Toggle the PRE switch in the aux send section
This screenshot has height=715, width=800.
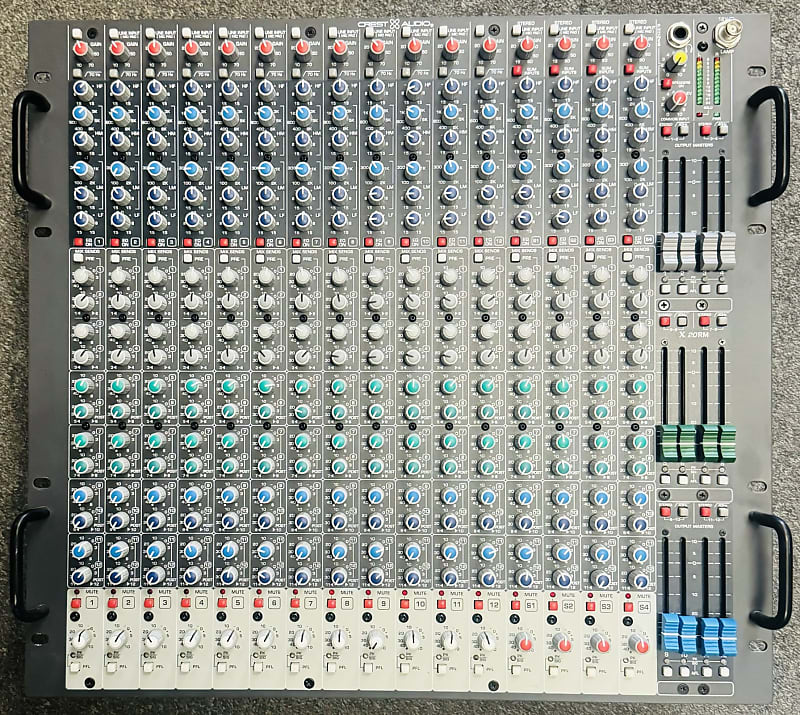(x=80, y=256)
